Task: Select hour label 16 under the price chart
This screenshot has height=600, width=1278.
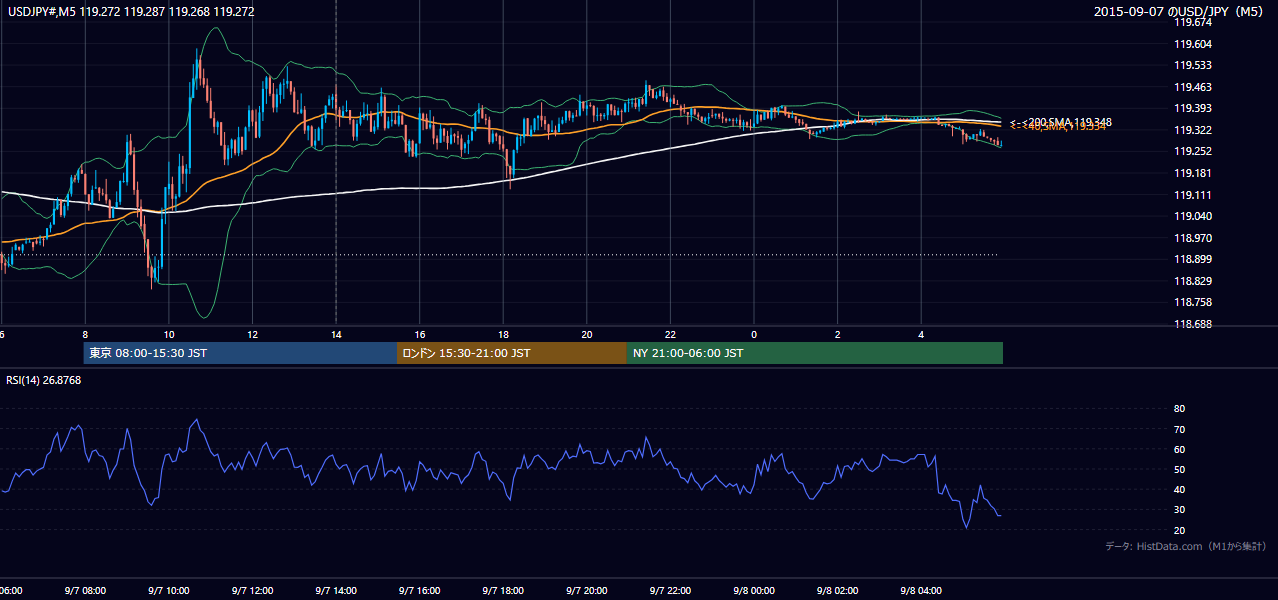Action: point(420,335)
